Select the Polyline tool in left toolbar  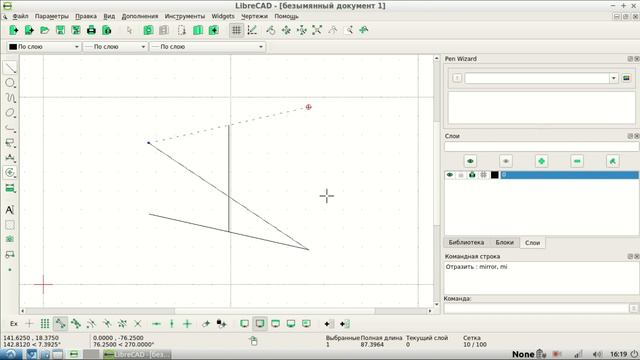pos(10,128)
